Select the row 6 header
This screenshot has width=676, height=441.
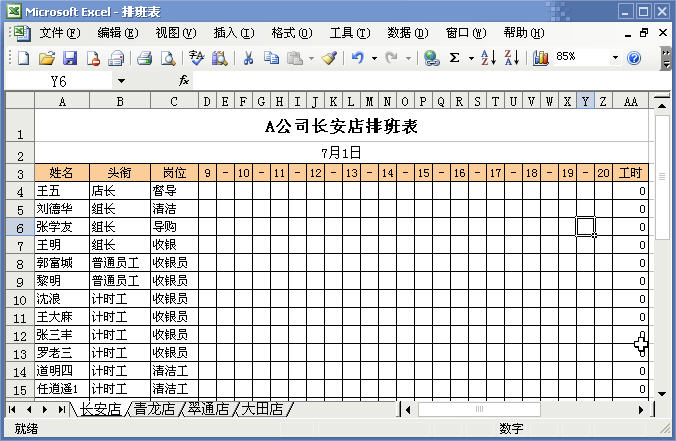click(20, 227)
